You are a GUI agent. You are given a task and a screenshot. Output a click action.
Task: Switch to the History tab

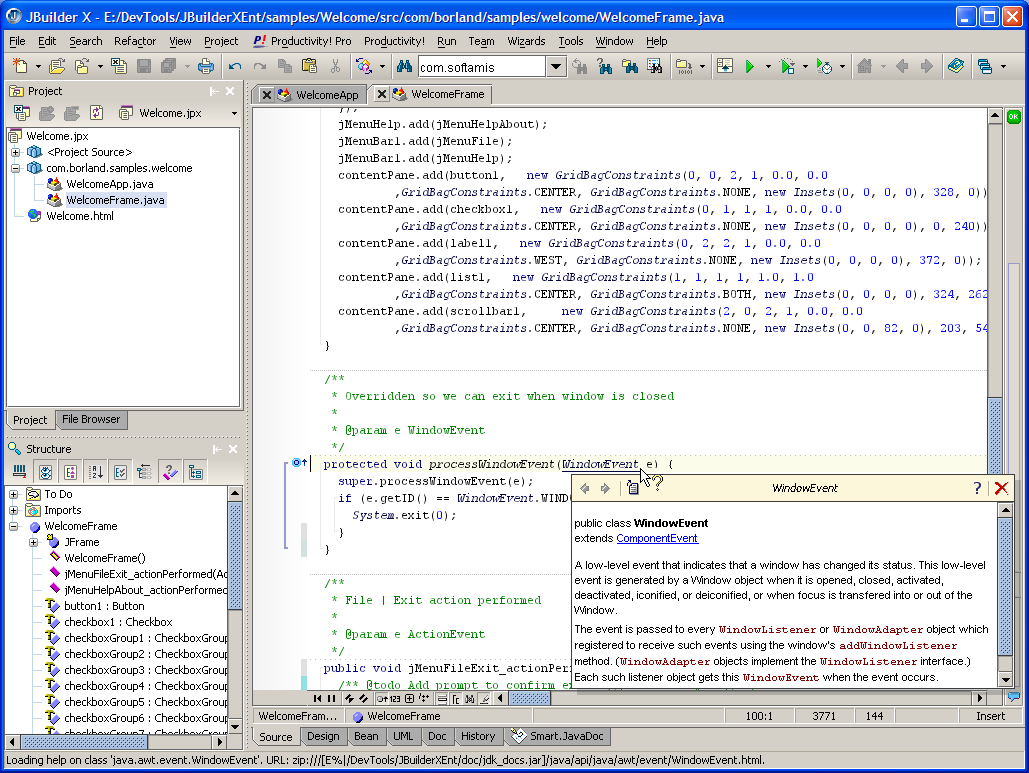pos(478,736)
